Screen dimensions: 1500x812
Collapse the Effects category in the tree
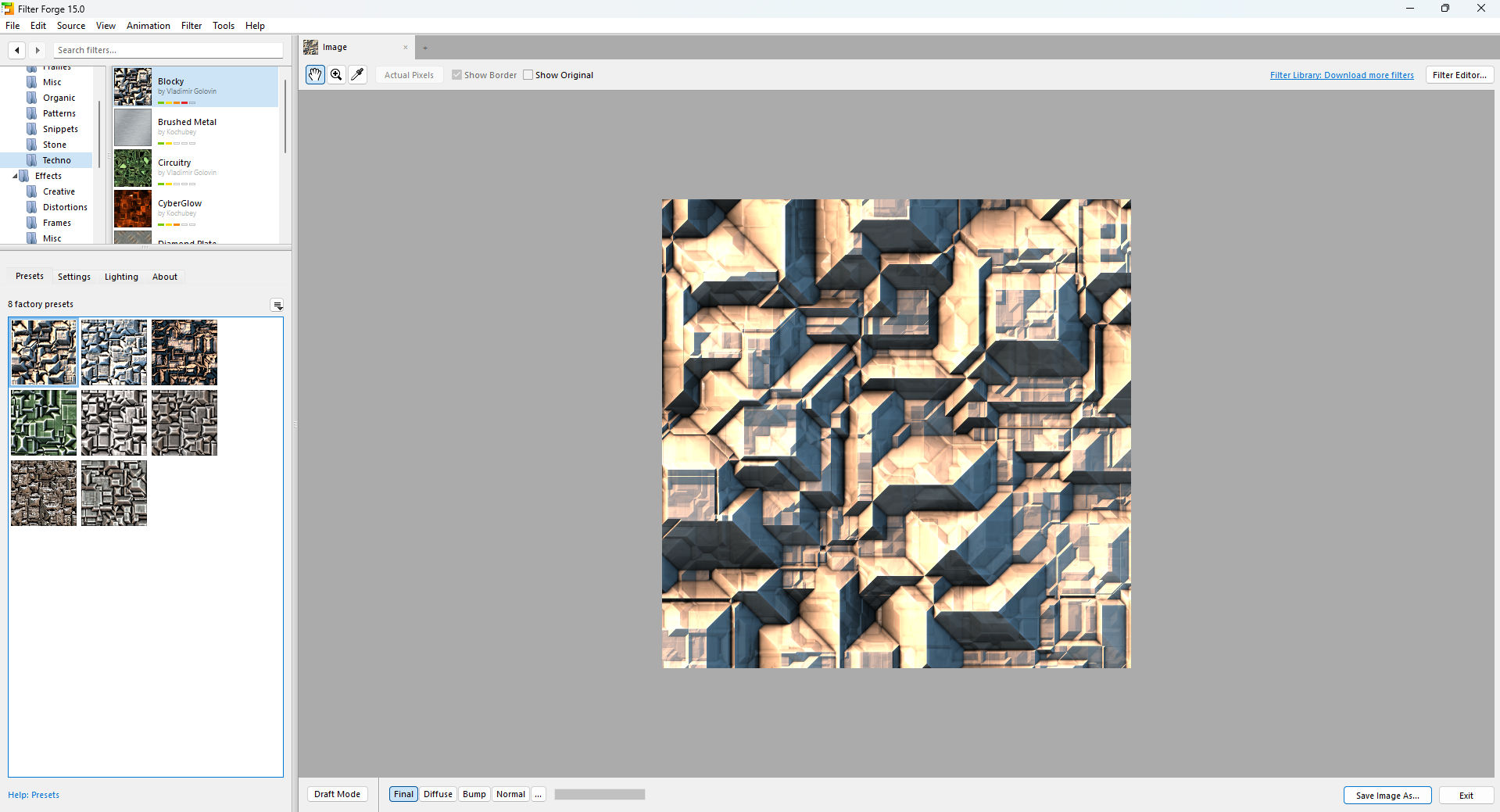(x=15, y=176)
